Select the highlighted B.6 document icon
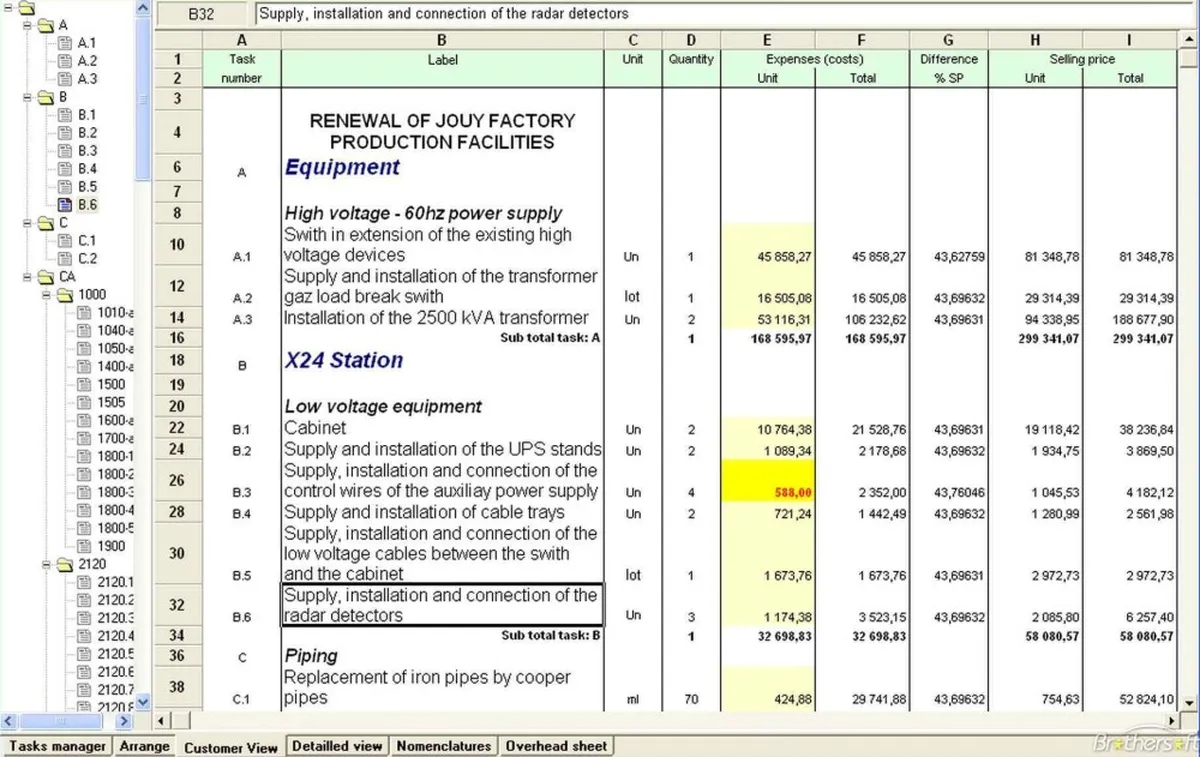This screenshot has width=1200, height=757. 66,205
